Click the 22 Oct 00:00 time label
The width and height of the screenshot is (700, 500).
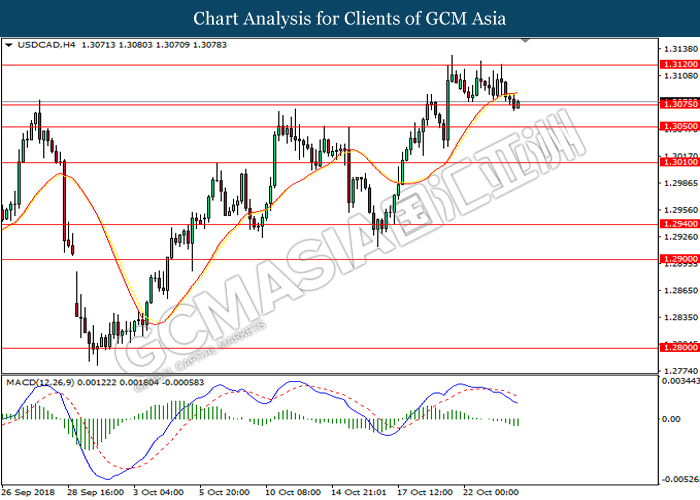tap(491, 492)
